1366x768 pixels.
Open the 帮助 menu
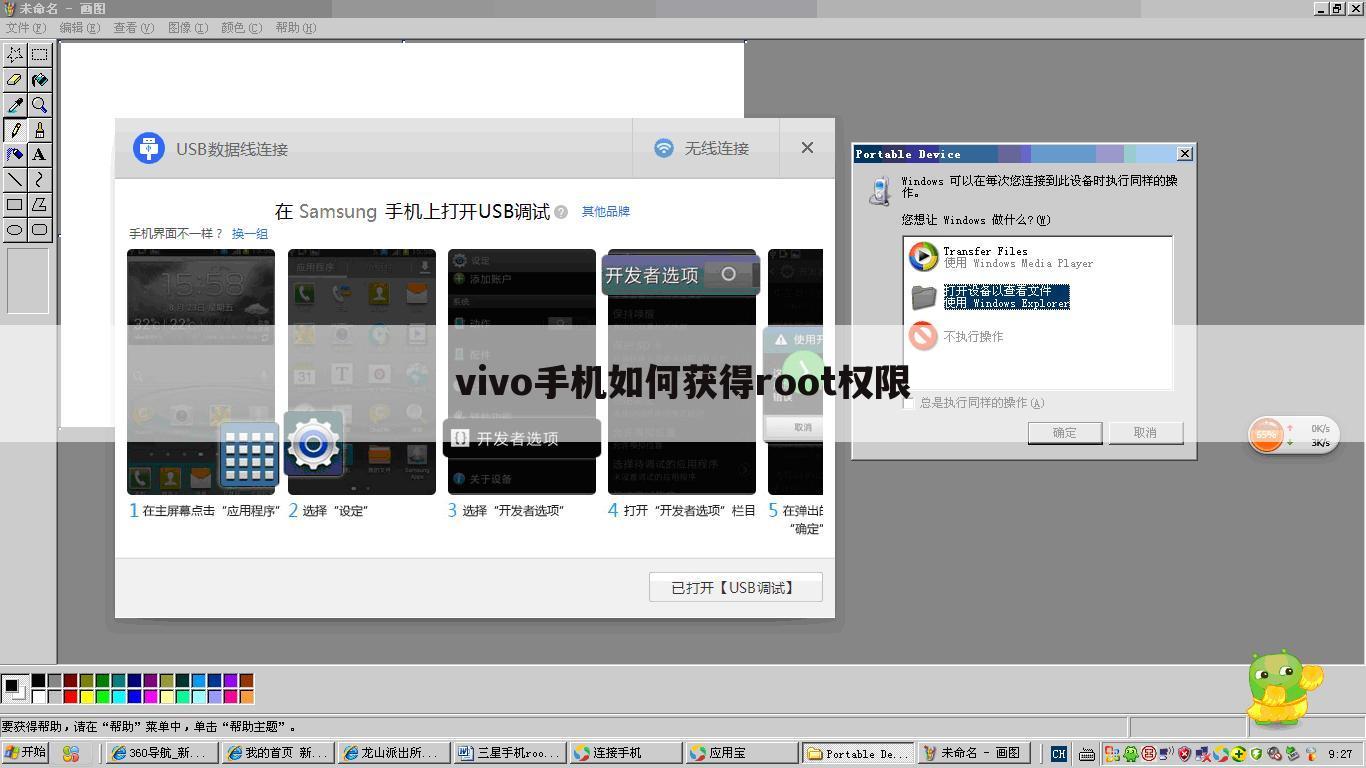(295, 28)
